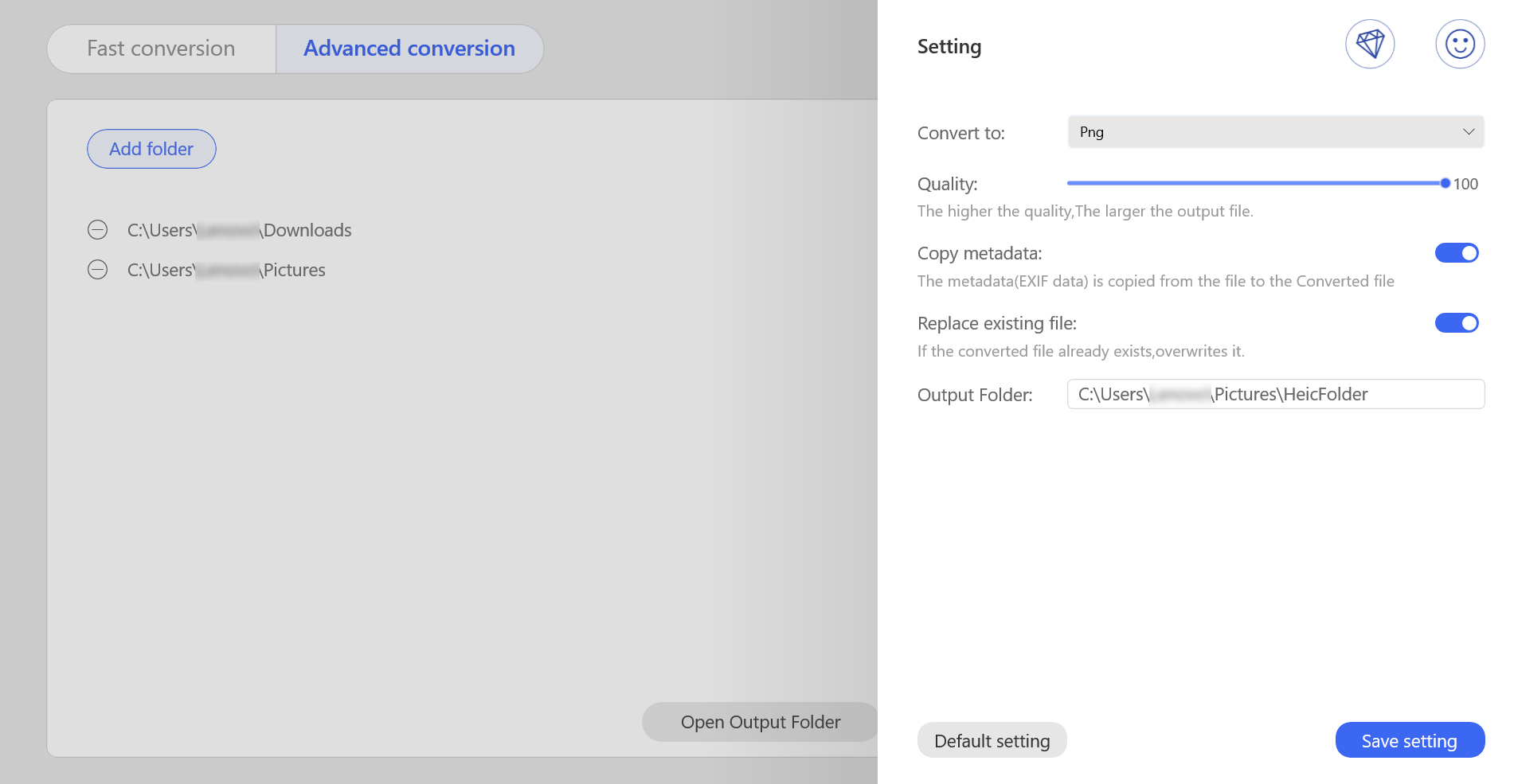Viewport: 1514px width, 784px height.
Task: Switch to the Fast conversion tab
Action: pyautogui.click(x=162, y=49)
